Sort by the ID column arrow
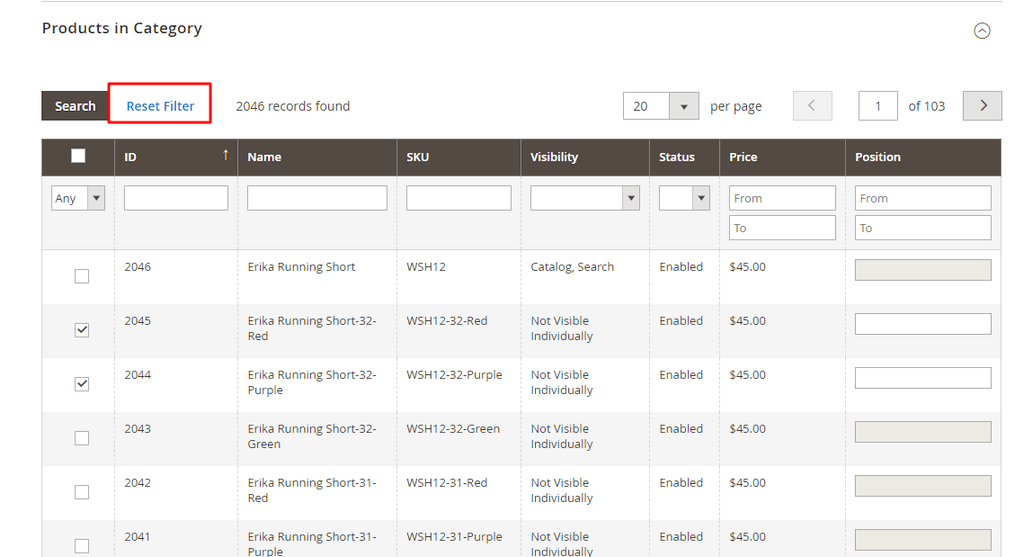The image size is (1024, 557). tap(225, 155)
